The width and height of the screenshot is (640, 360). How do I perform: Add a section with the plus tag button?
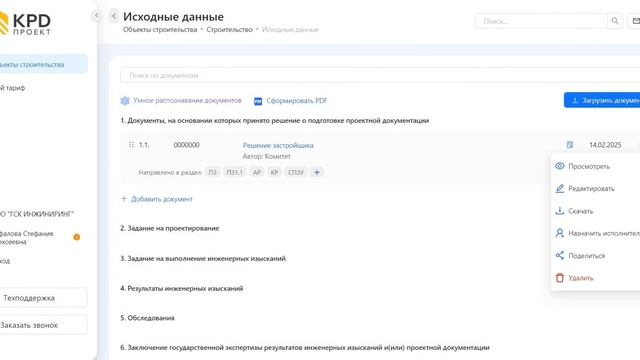(317, 172)
